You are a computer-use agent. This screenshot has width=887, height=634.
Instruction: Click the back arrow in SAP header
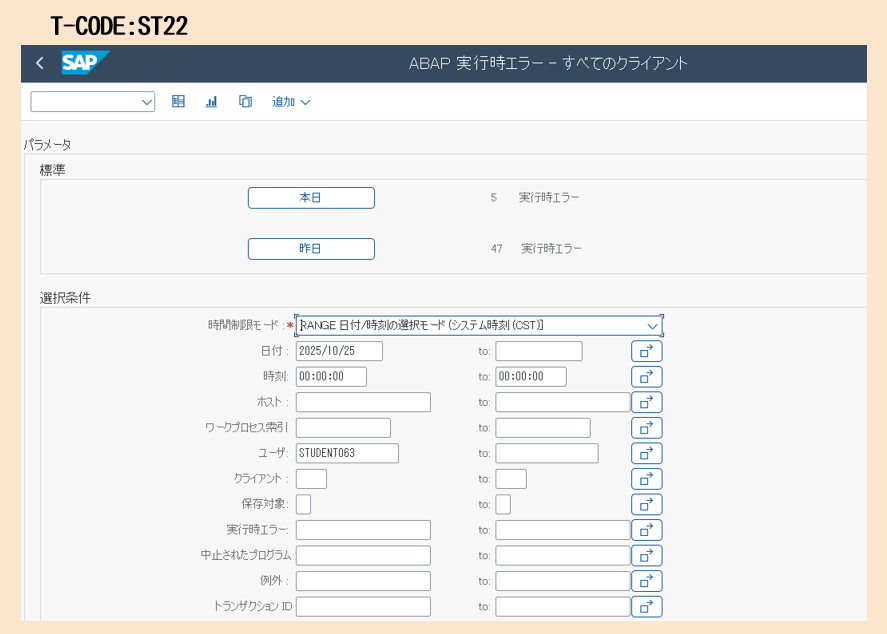[x=40, y=64]
